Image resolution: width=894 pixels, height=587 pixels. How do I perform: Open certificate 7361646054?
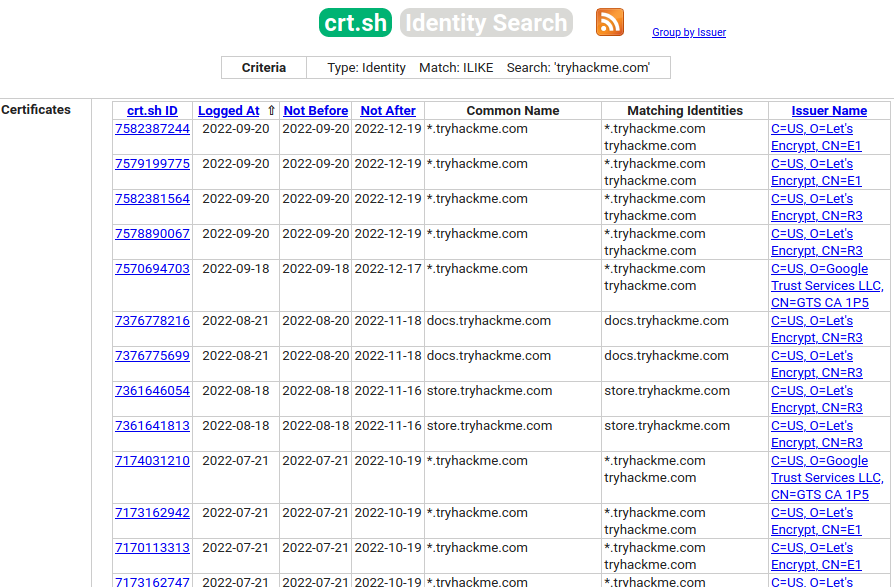tap(152, 391)
